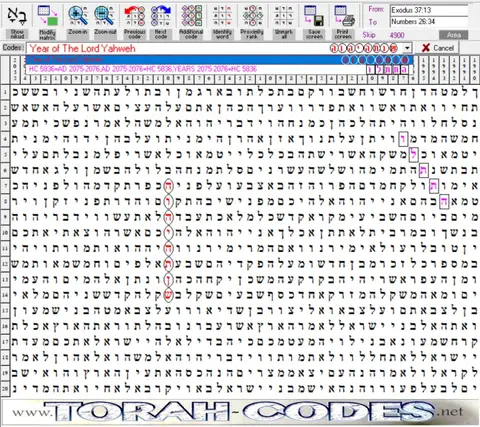Image resolution: width=480 pixels, height=427 pixels.
Task: Select highlighted 'Year of The Lord Yahweh' list entry
Action: point(220,60)
